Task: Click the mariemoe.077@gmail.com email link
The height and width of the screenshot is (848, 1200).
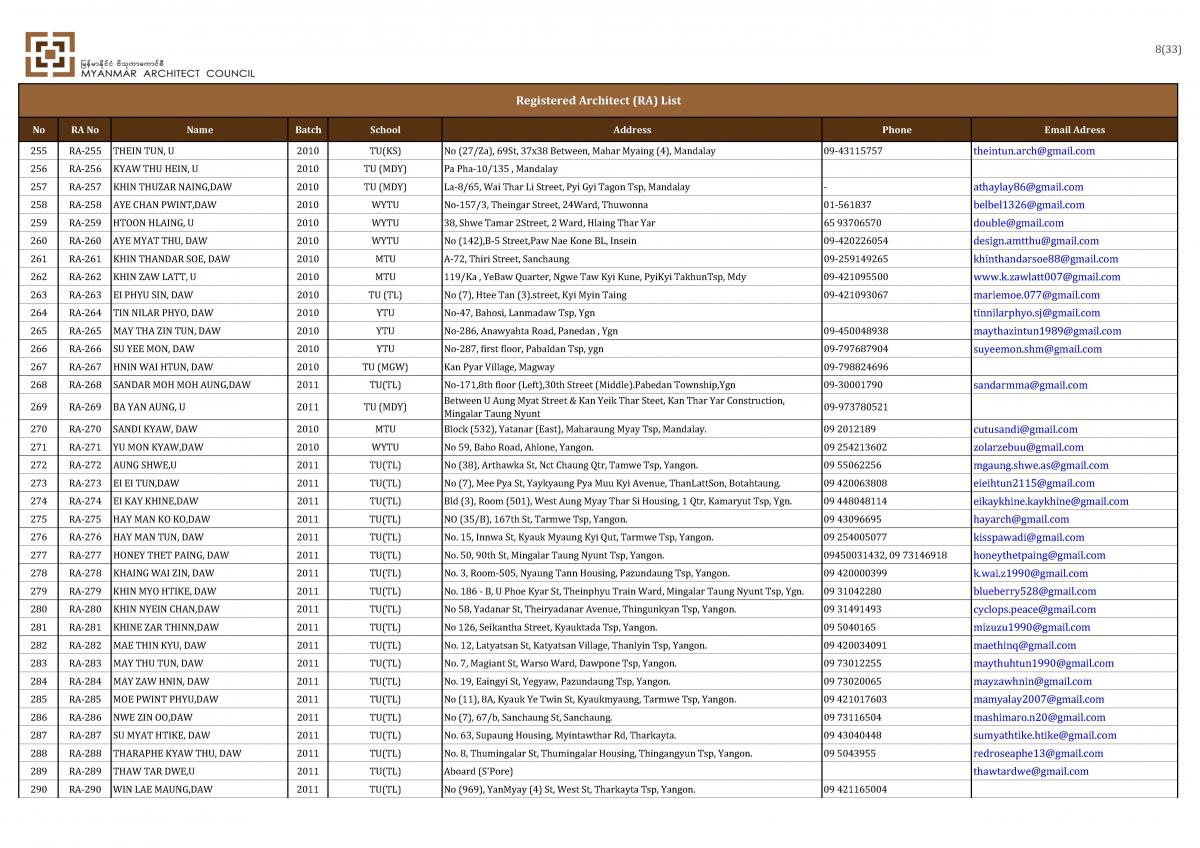Action: (1036, 295)
